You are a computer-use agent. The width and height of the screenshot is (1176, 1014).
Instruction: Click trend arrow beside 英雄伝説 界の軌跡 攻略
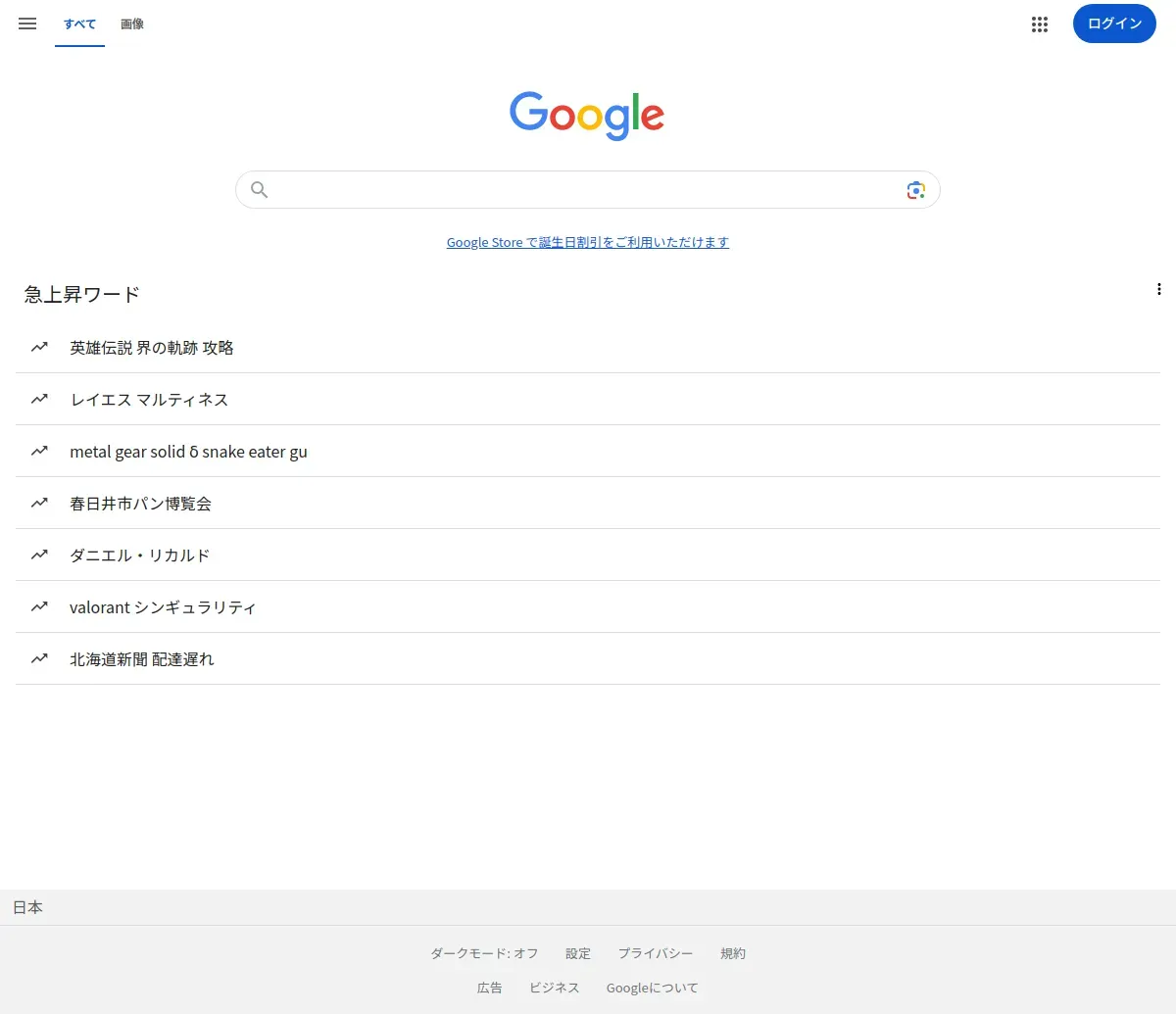click(39, 347)
